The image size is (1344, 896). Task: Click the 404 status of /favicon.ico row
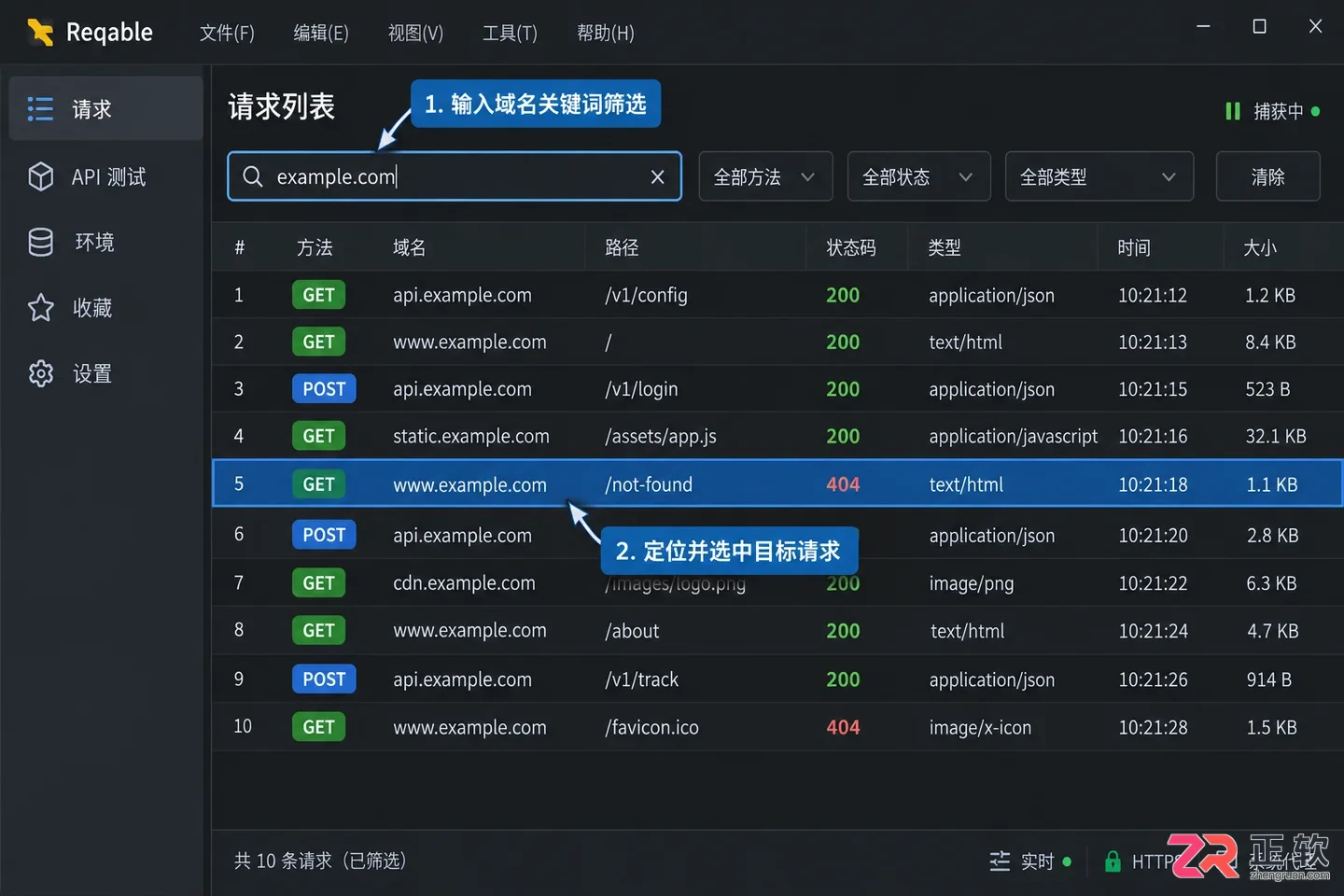tap(843, 727)
